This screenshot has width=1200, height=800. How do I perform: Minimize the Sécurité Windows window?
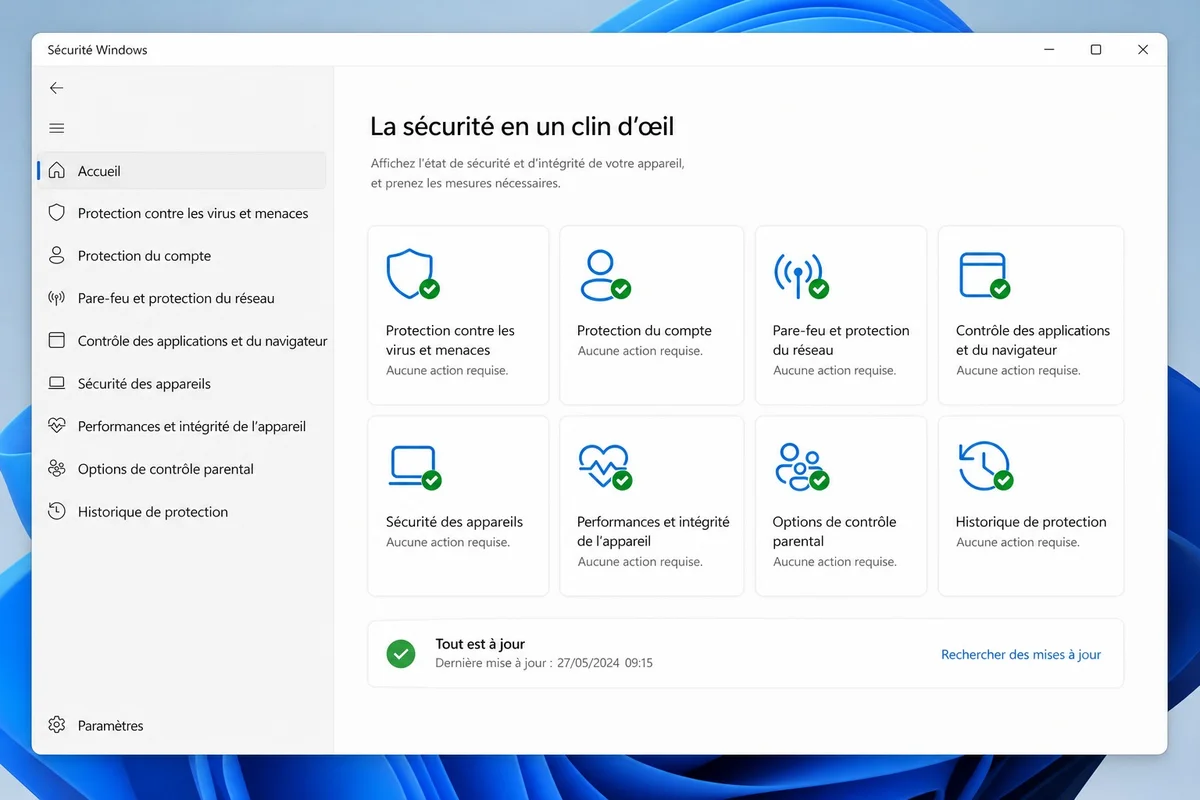(1049, 50)
